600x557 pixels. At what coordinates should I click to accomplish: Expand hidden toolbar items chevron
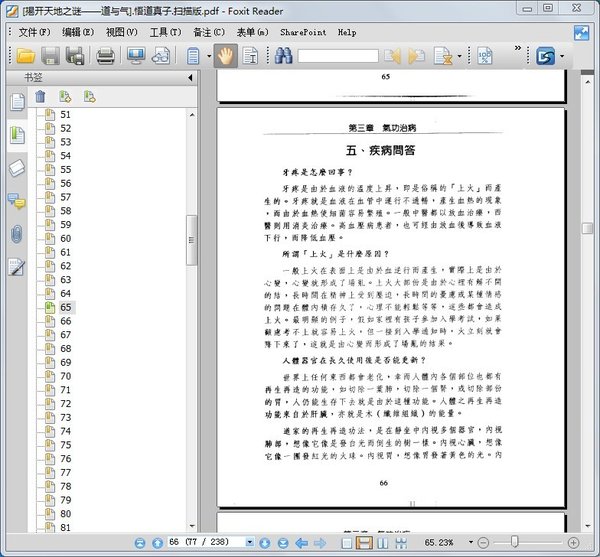click(x=518, y=48)
